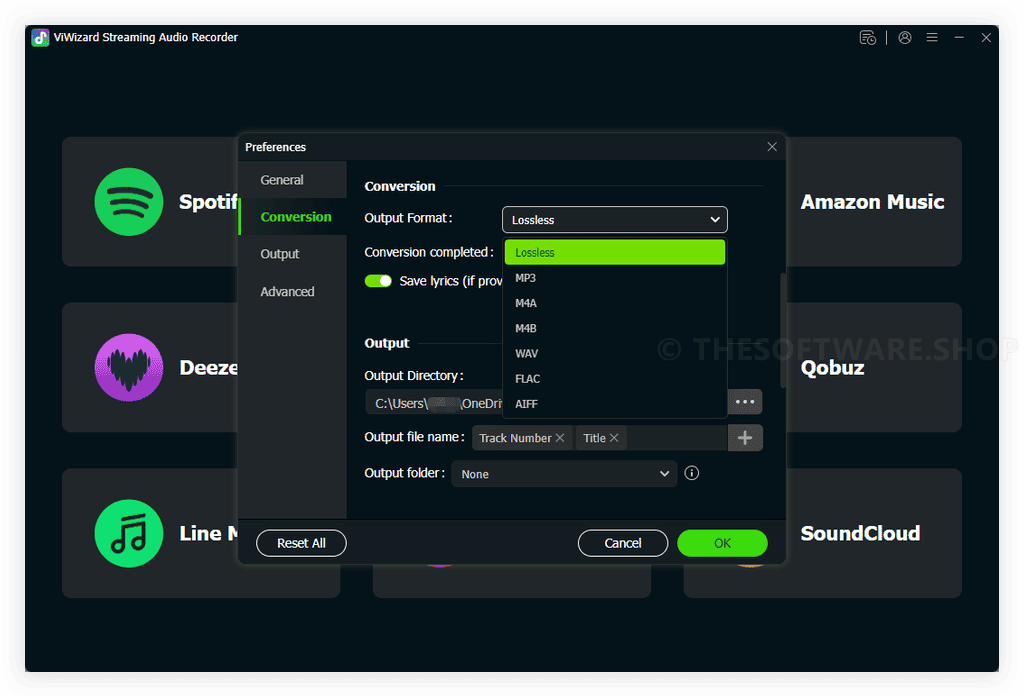This screenshot has height=697, width=1024.
Task: Switch to the Output tab
Action: coord(293,254)
